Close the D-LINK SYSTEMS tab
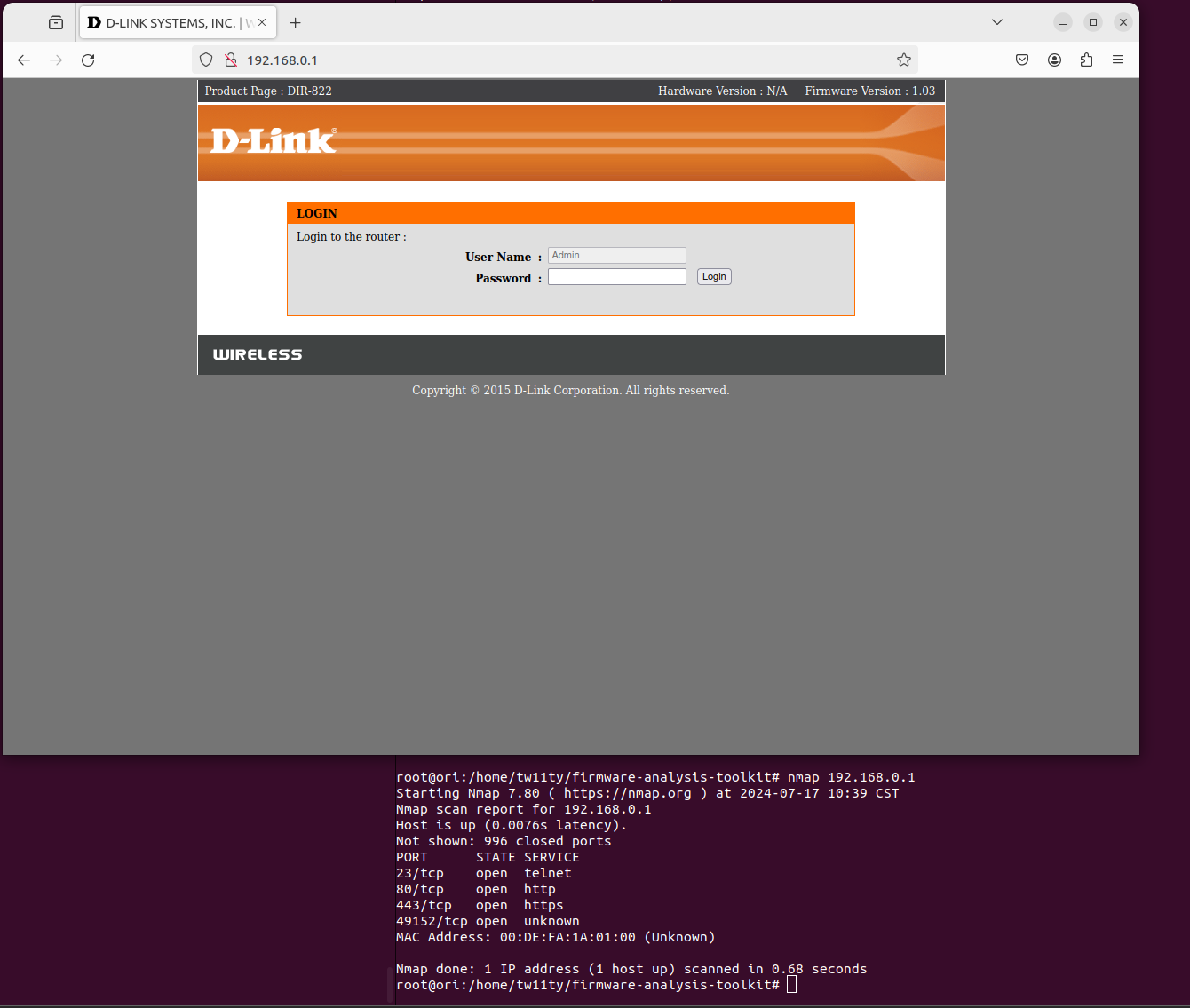Image resolution: width=1190 pixels, height=1008 pixels. pos(262,22)
